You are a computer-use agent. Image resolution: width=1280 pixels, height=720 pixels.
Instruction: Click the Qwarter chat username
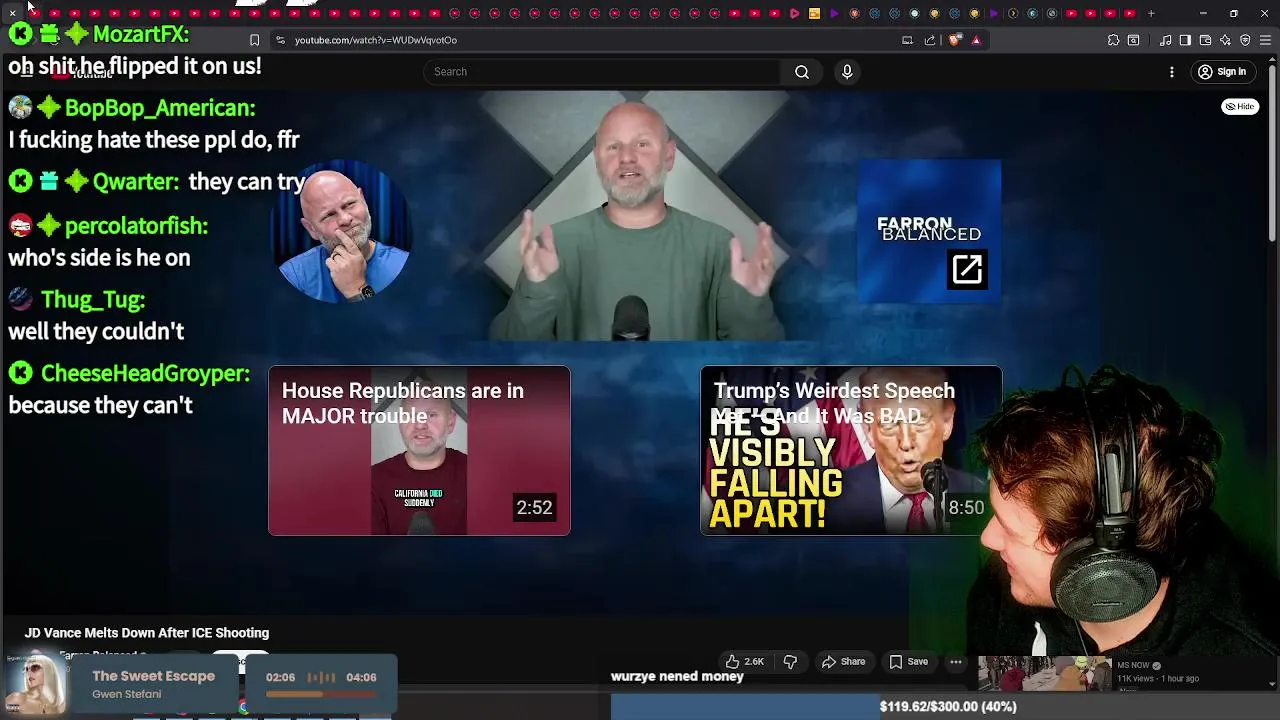(x=136, y=182)
